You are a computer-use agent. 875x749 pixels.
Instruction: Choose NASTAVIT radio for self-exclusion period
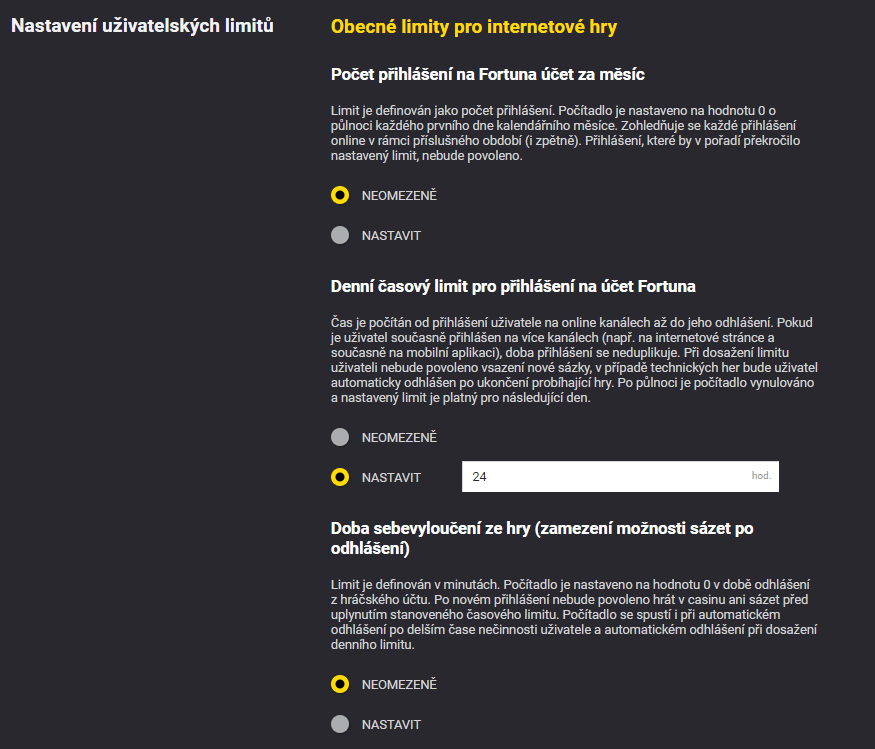coord(340,724)
